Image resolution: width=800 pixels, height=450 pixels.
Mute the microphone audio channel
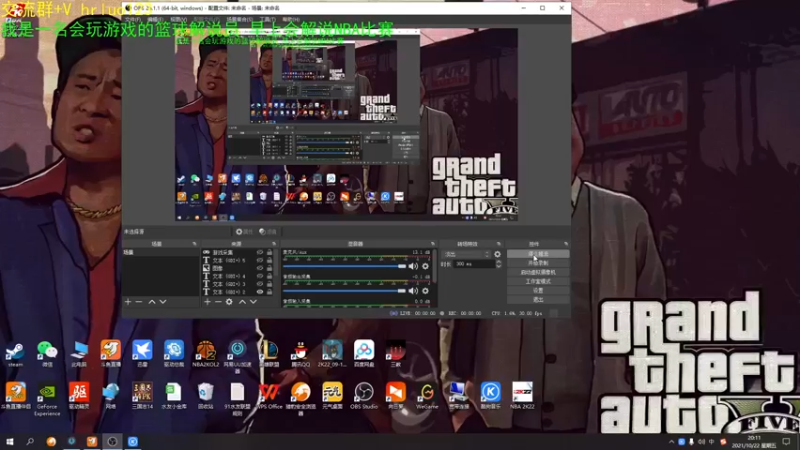[413, 266]
